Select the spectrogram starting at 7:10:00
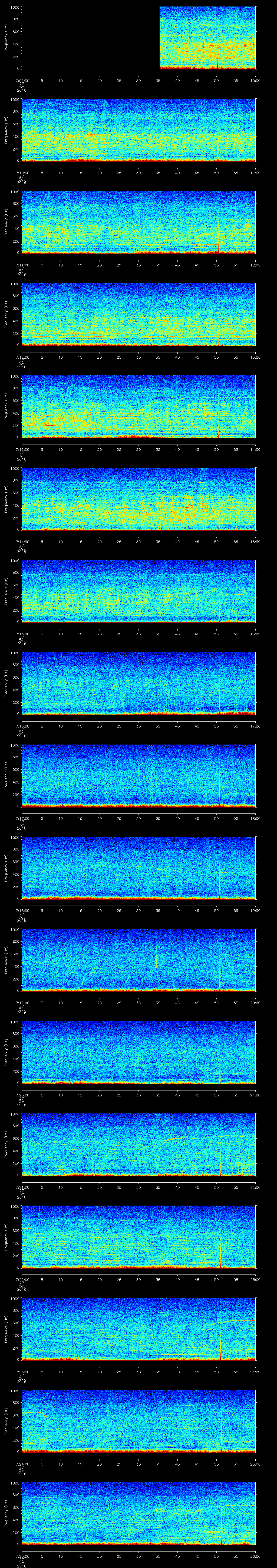Viewport: 277px width, 1568px height. (x=138, y=130)
